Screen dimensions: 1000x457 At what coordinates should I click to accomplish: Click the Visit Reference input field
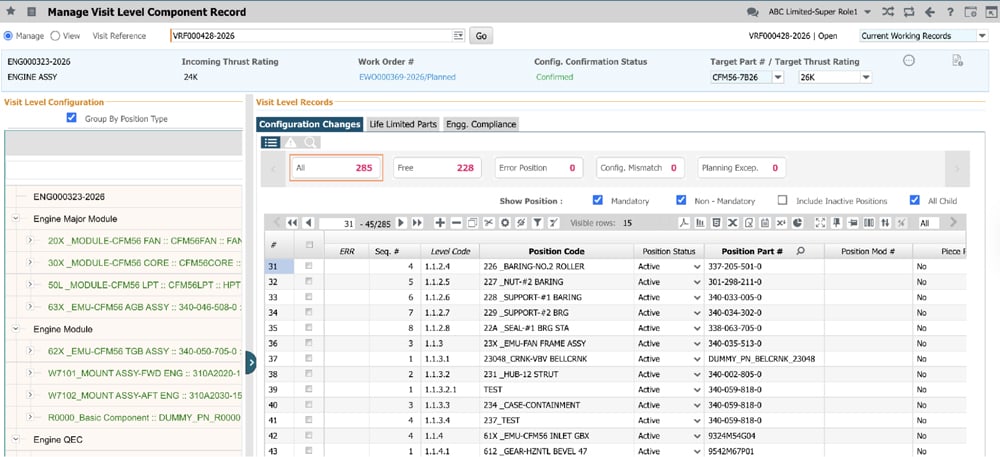pyautogui.click(x=311, y=36)
